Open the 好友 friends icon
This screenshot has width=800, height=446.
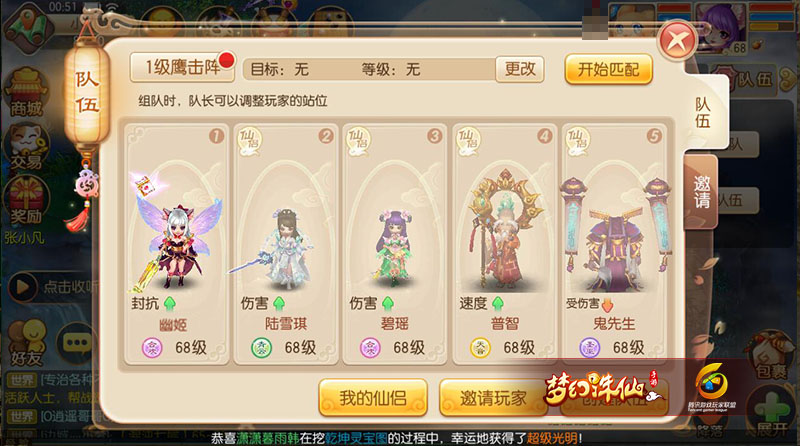tap(26, 343)
